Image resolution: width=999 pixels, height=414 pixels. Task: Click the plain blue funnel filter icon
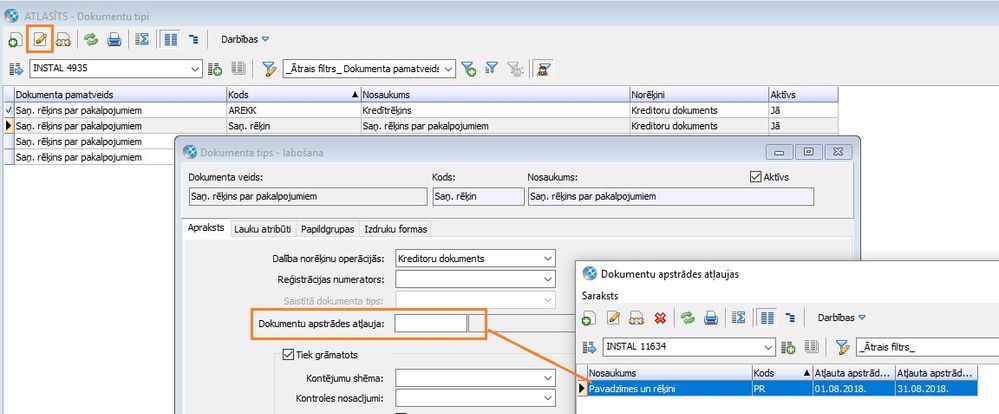click(491, 68)
